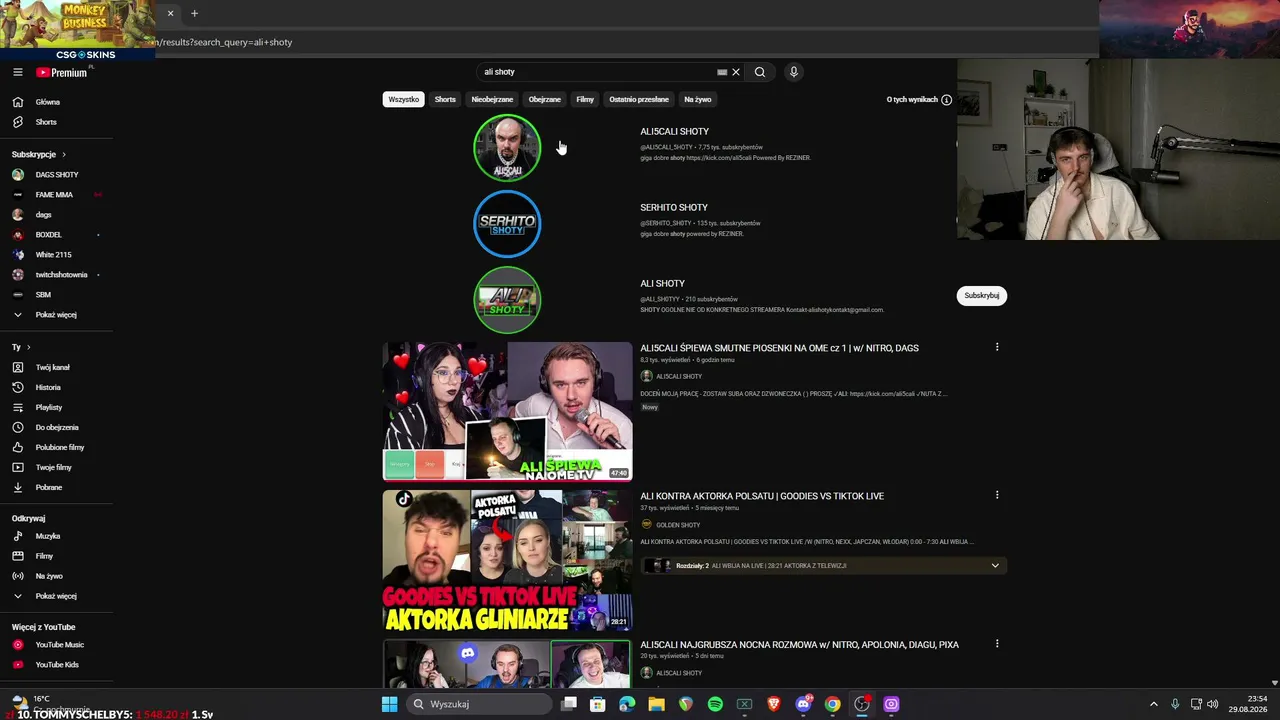Image resolution: width=1280 pixels, height=720 pixels.
Task: Select the Na żywo filter chip
Action: pyautogui.click(x=698, y=100)
